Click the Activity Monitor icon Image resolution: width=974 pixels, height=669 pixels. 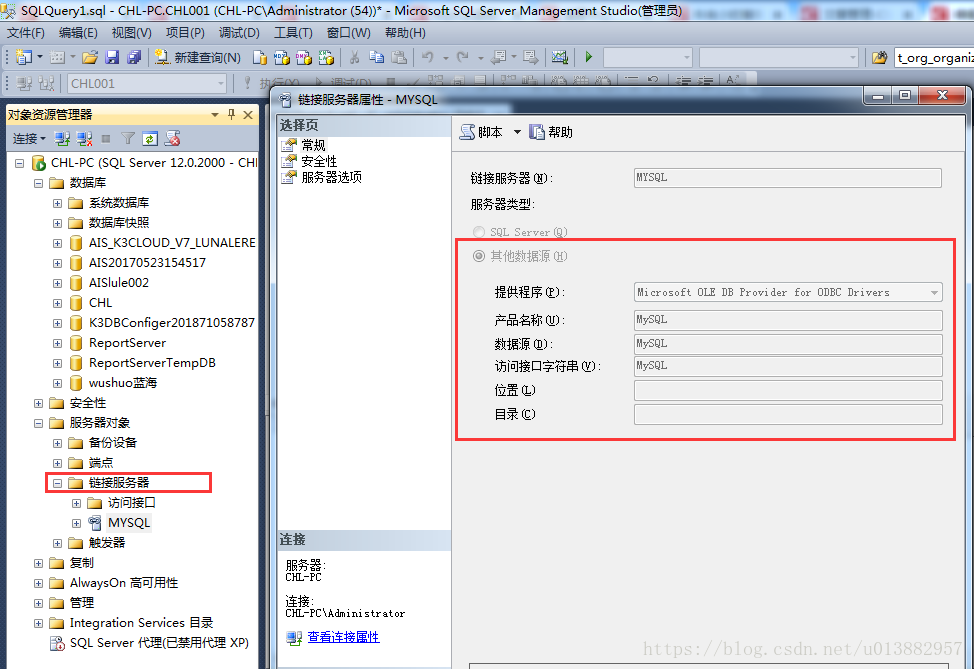click(x=560, y=58)
